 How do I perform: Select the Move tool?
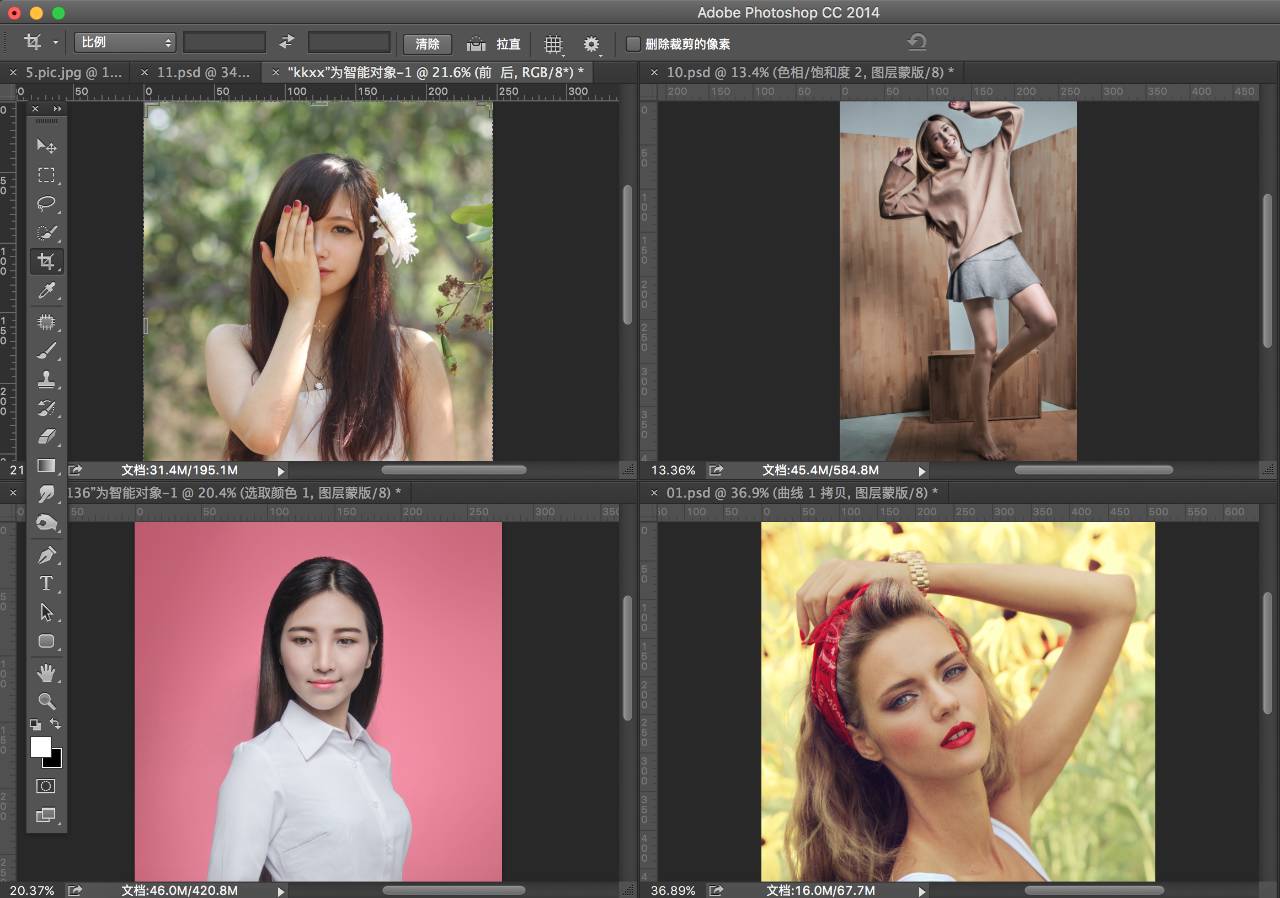click(x=46, y=146)
